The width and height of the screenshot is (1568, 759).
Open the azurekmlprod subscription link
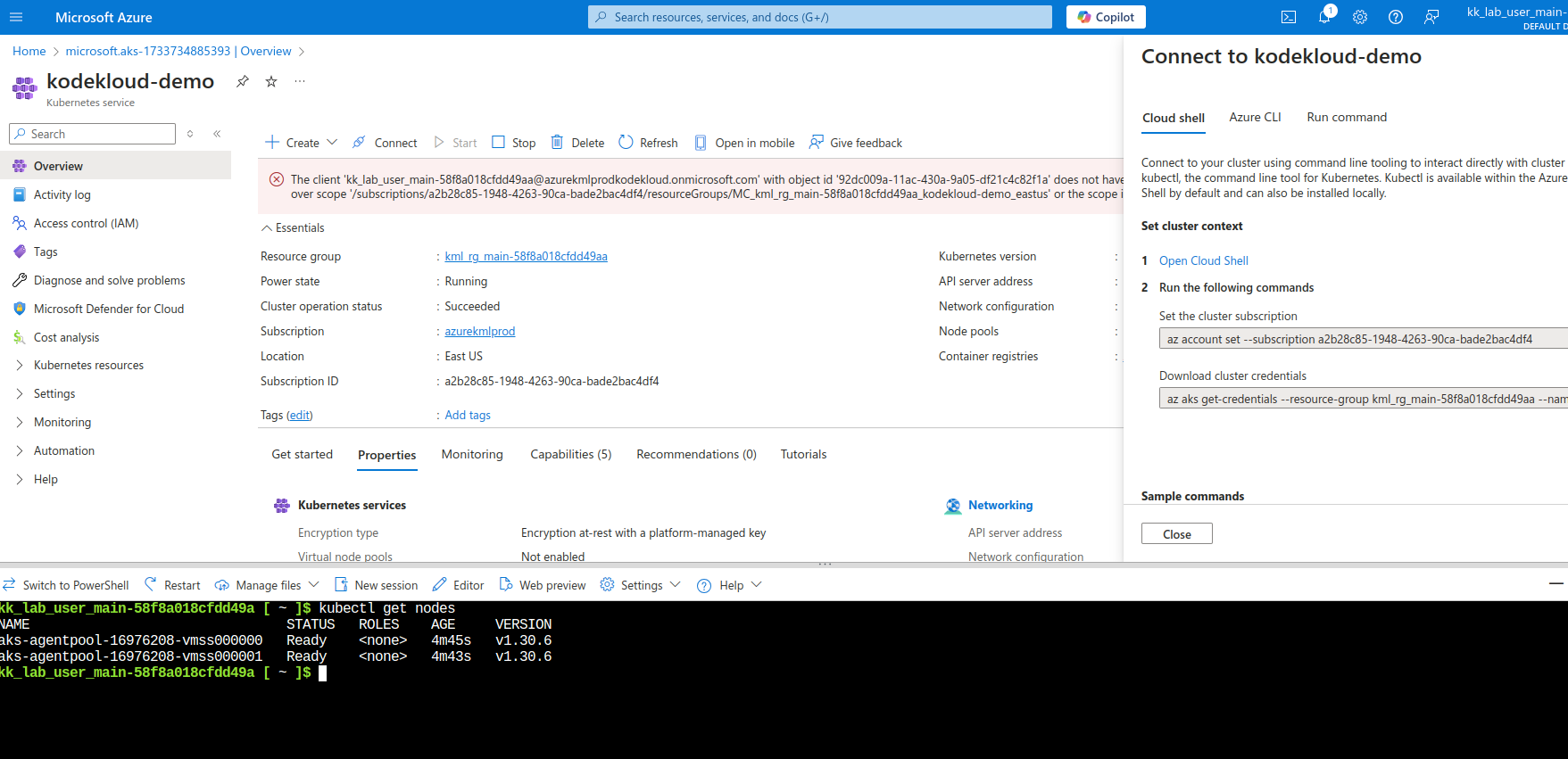[x=480, y=331]
